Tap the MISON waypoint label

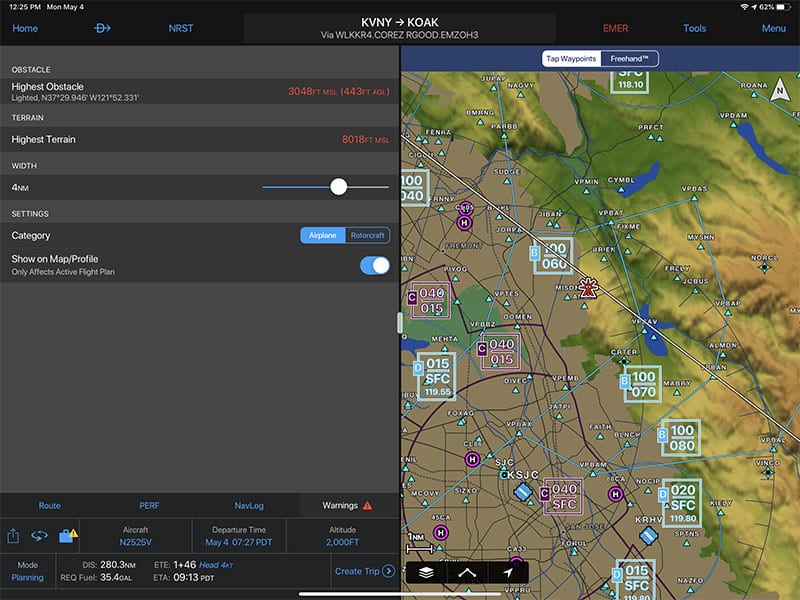pyautogui.click(x=566, y=288)
